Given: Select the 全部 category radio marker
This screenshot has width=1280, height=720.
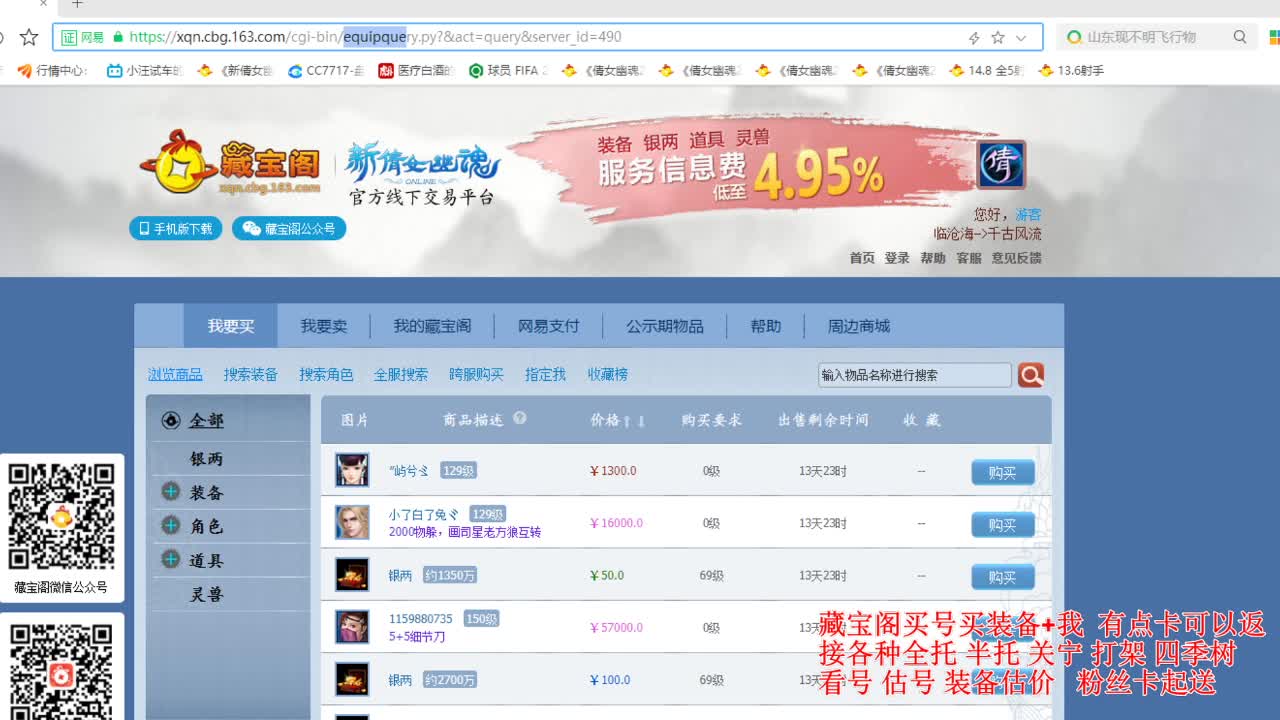Looking at the screenshot, I should click(x=171, y=421).
